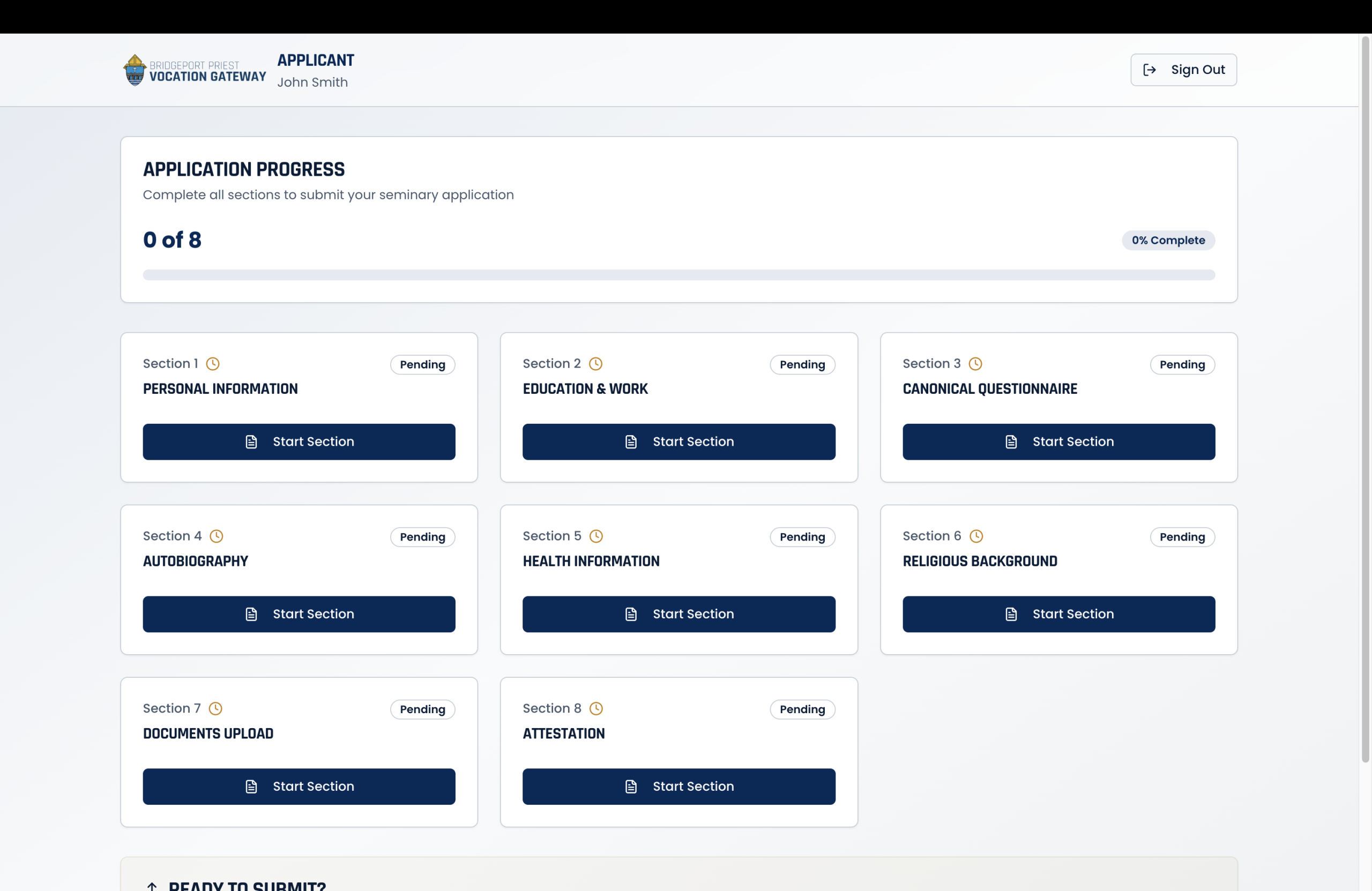Click Pending badge on Section 2 card
This screenshot has width=1372, height=891.
[802, 365]
